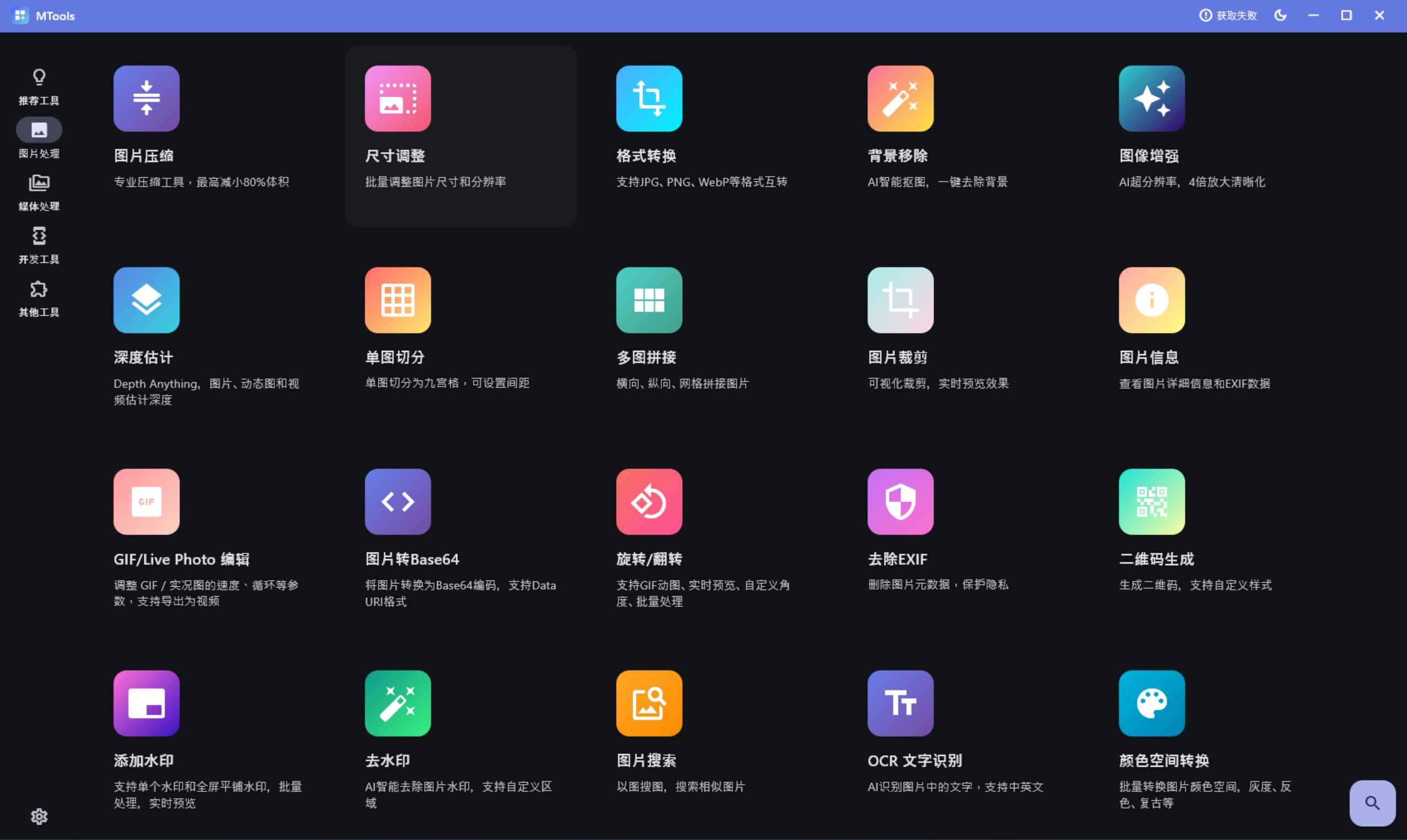Open the 单图切分 grid split icon
This screenshot has height=840, width=1407.
[397, 300]
